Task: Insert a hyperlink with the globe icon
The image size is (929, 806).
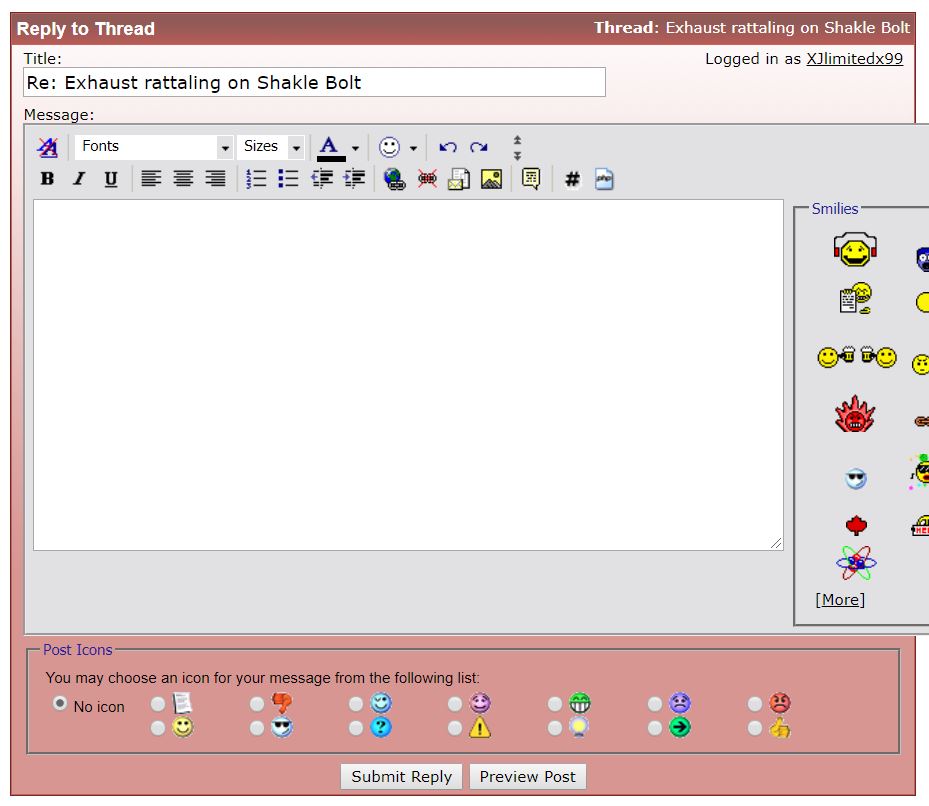Action: click(395, 179)
